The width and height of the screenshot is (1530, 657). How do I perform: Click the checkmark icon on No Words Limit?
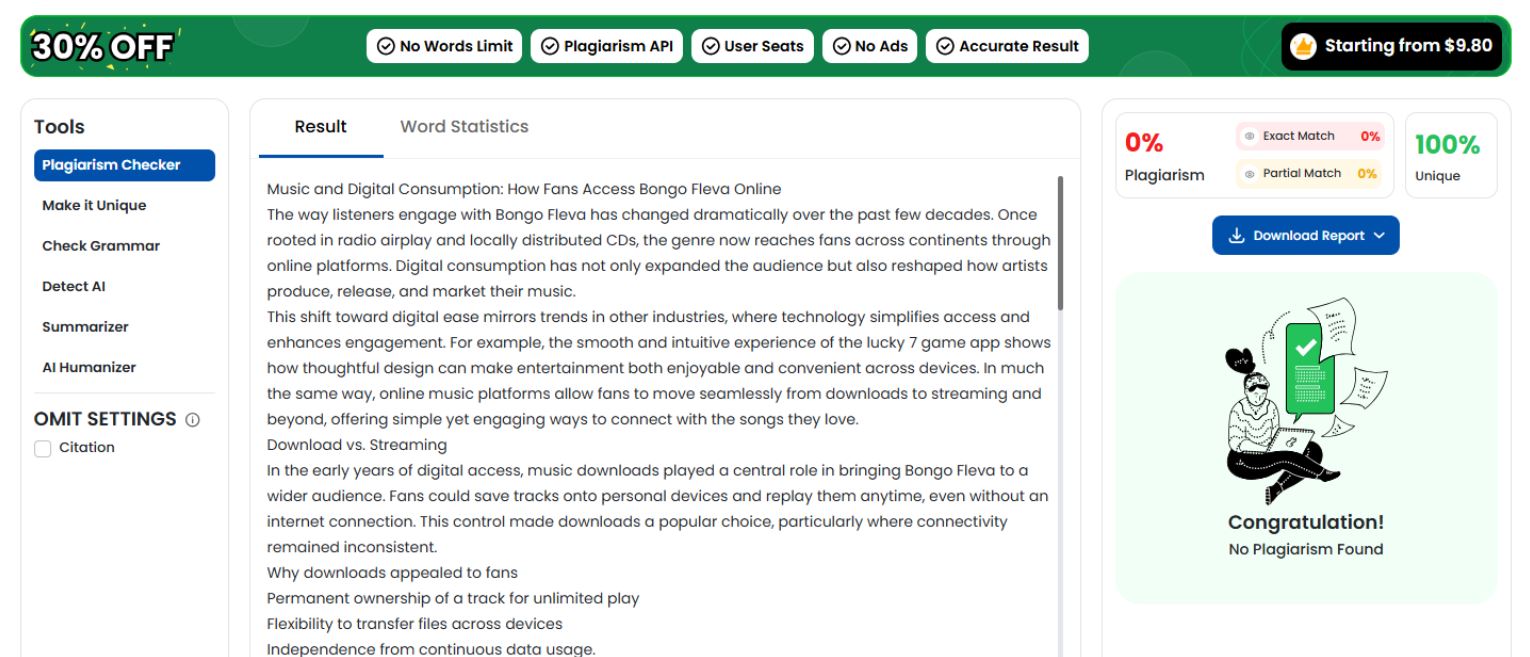coord(385,46)
